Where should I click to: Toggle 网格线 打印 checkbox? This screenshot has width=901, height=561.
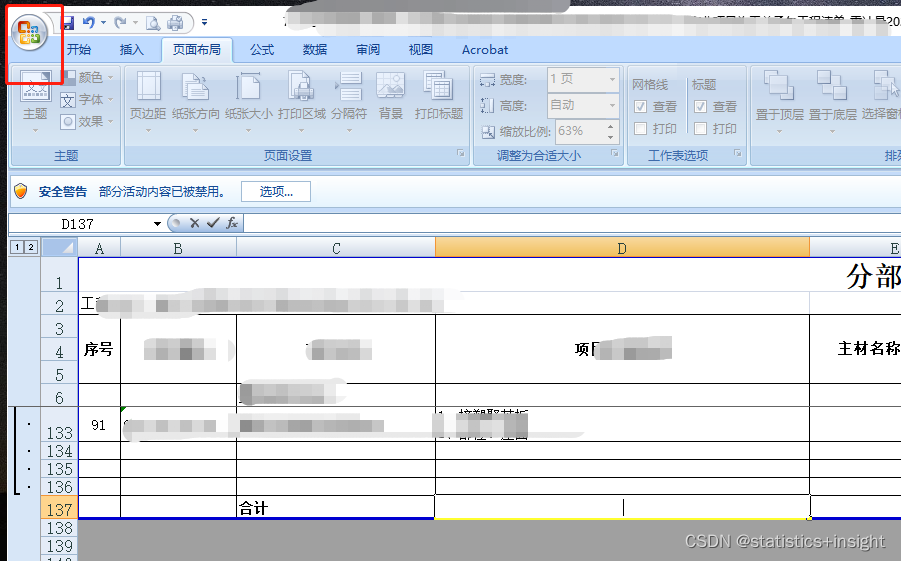coord(641,129)
